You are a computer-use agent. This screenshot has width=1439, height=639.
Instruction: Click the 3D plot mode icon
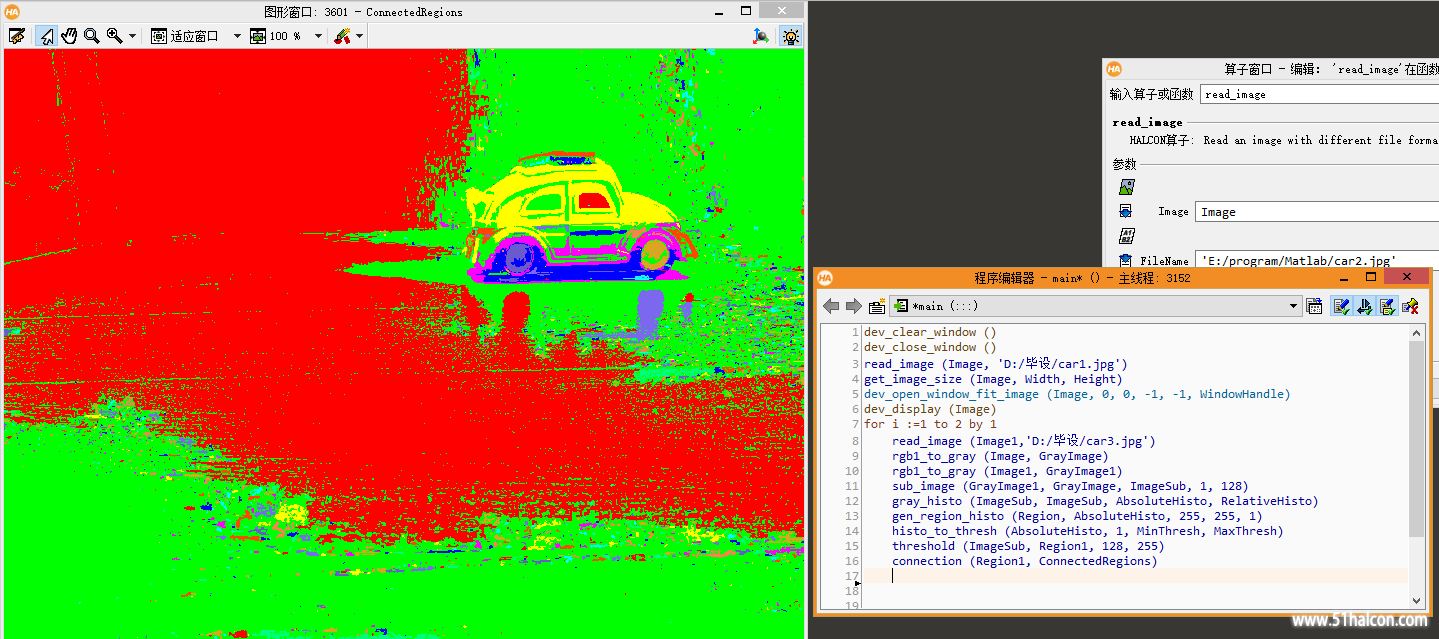[x=762, y=36]
